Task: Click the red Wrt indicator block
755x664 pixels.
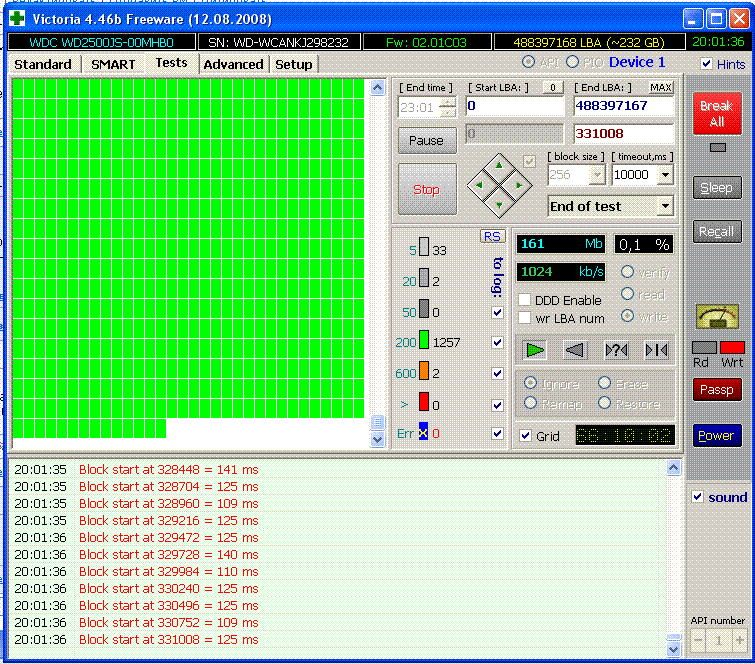Action: pyautogui.click(x=732, y=347)
